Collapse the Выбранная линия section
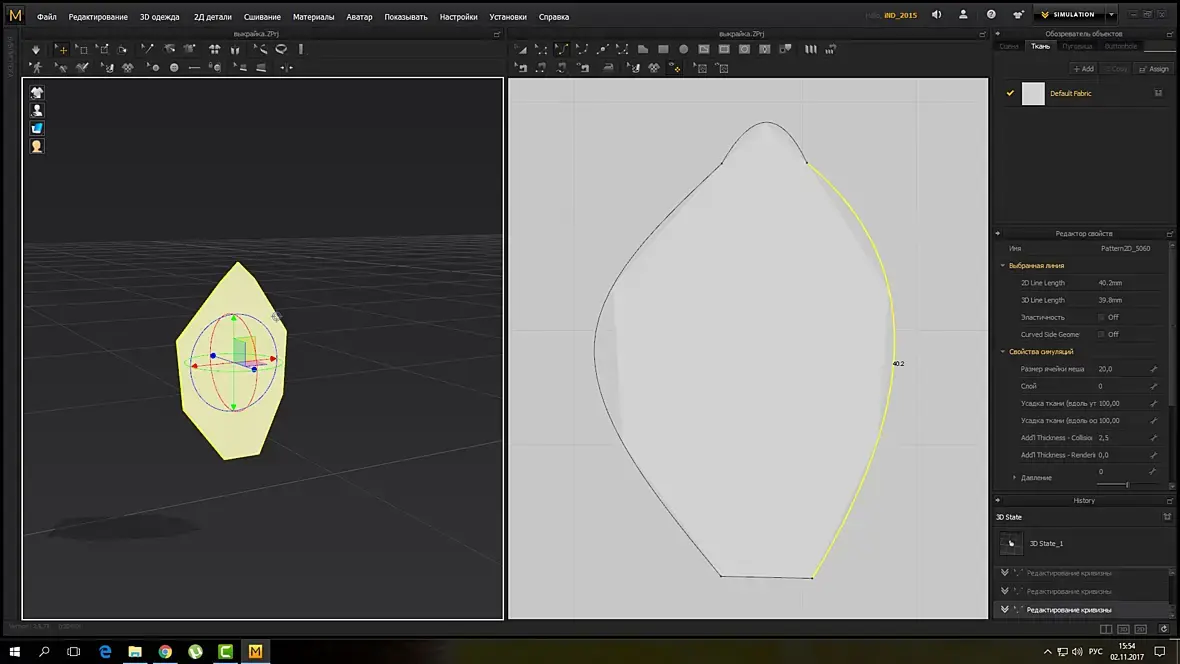Image resolution: width=1180 pixels, height=664 pixels. pos(1002,266)
